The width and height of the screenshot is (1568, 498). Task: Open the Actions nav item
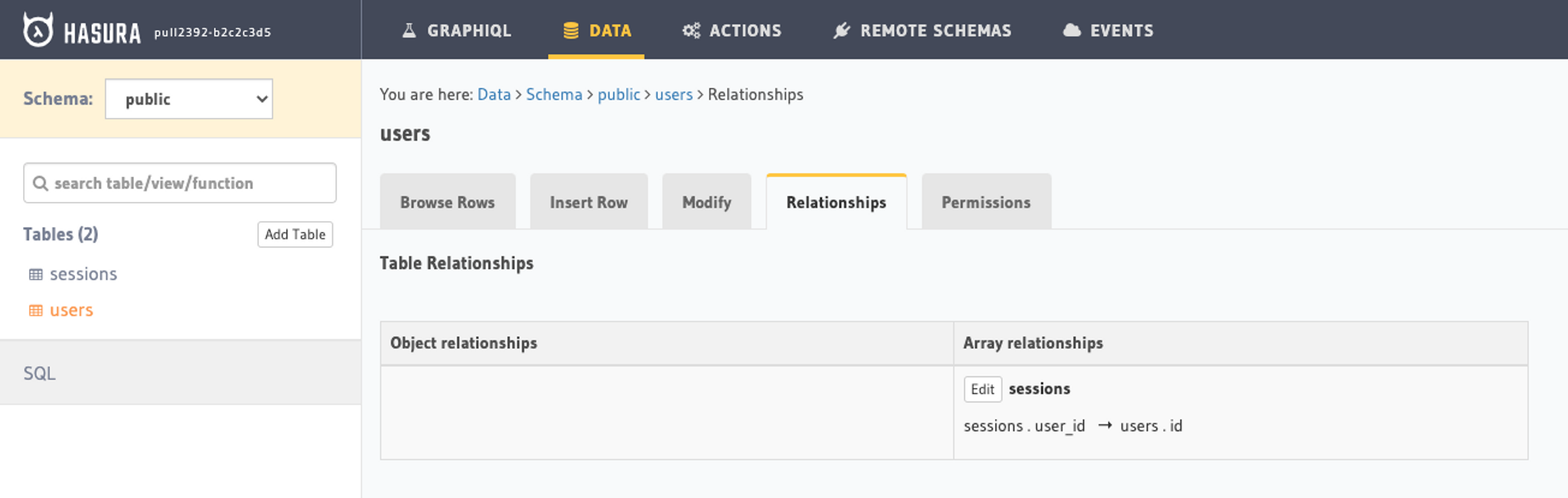pyautogui.click(x=732, y=31)
